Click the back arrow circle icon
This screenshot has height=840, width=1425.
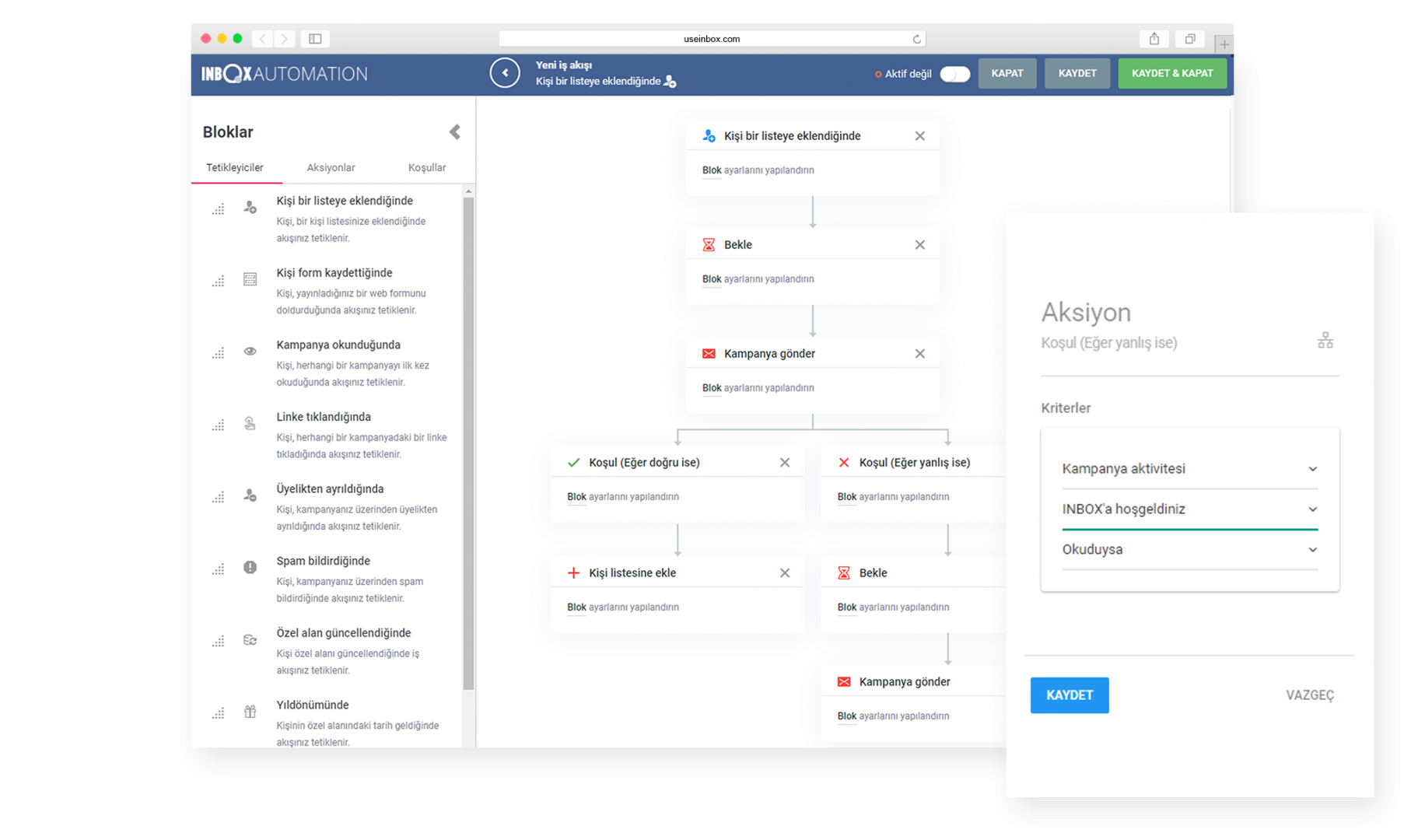coord(505,73)
